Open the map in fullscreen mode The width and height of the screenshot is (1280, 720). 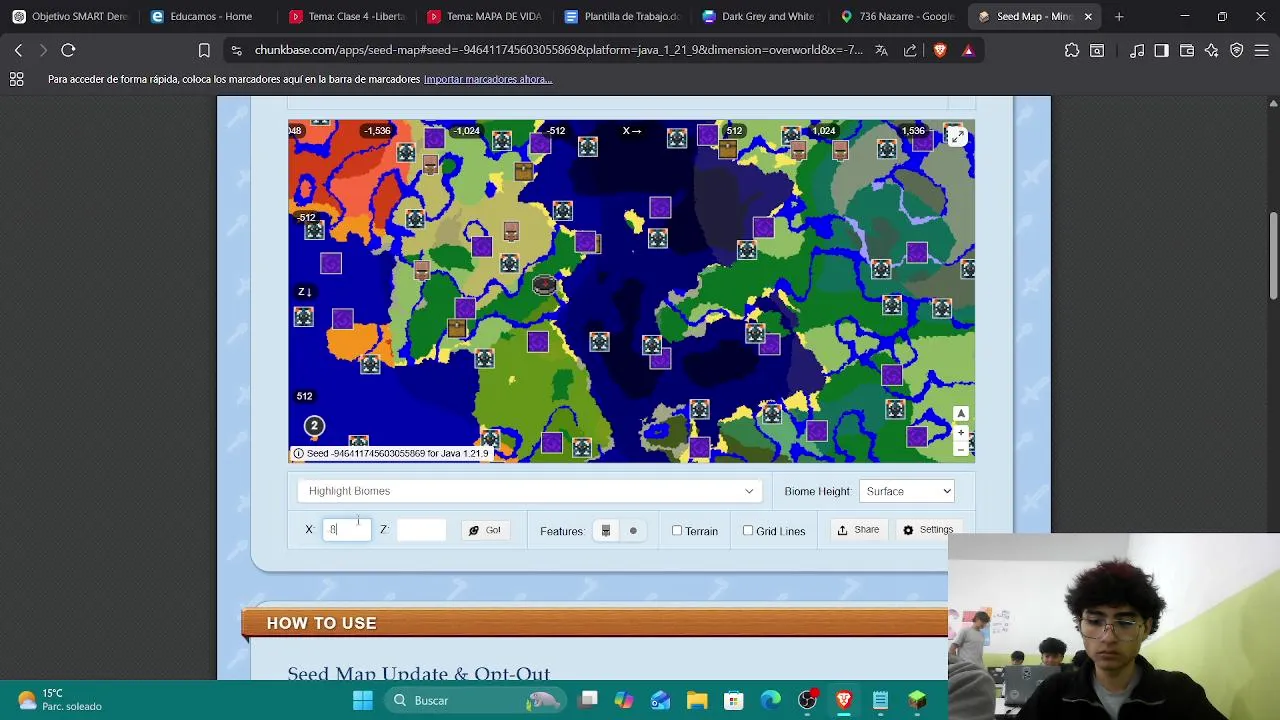[x=957, y=137]
